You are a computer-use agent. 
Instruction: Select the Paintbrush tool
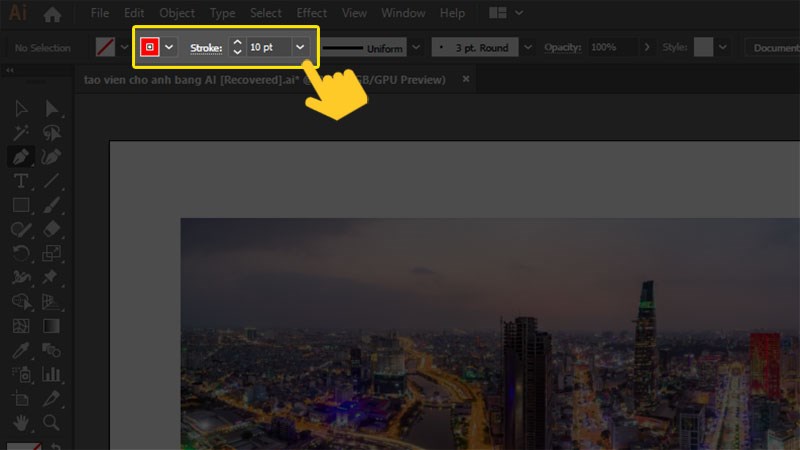coord(51,205)
